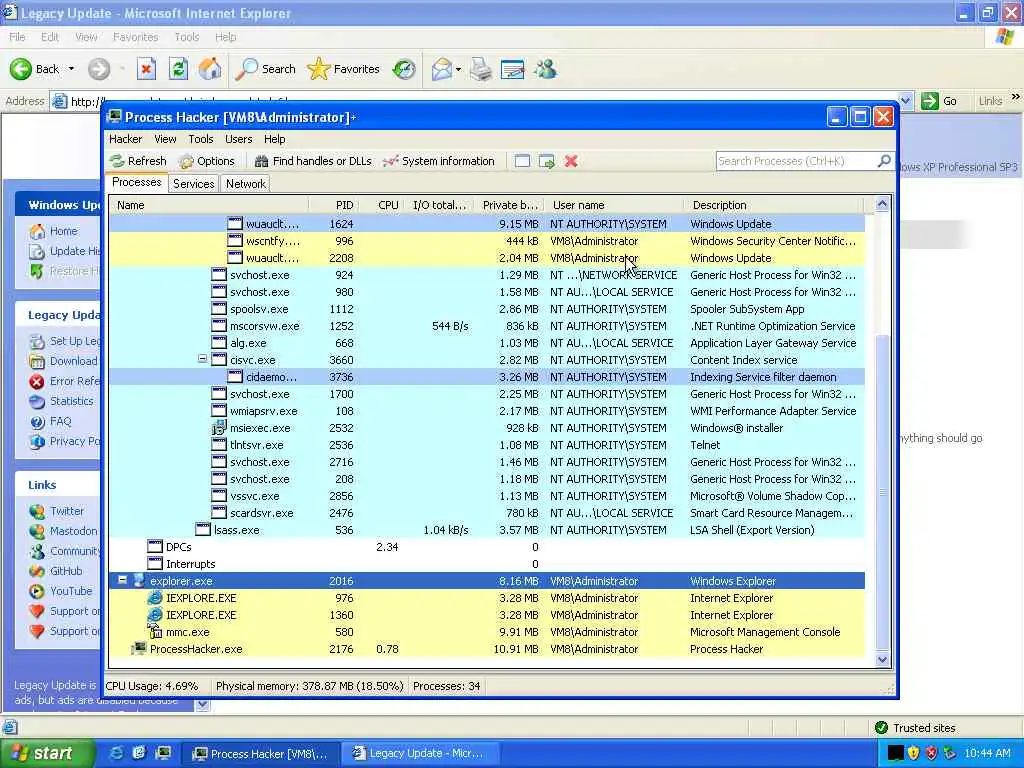
Task: Select the mscorsvw.exe process row
Action: tap(487, 326)
